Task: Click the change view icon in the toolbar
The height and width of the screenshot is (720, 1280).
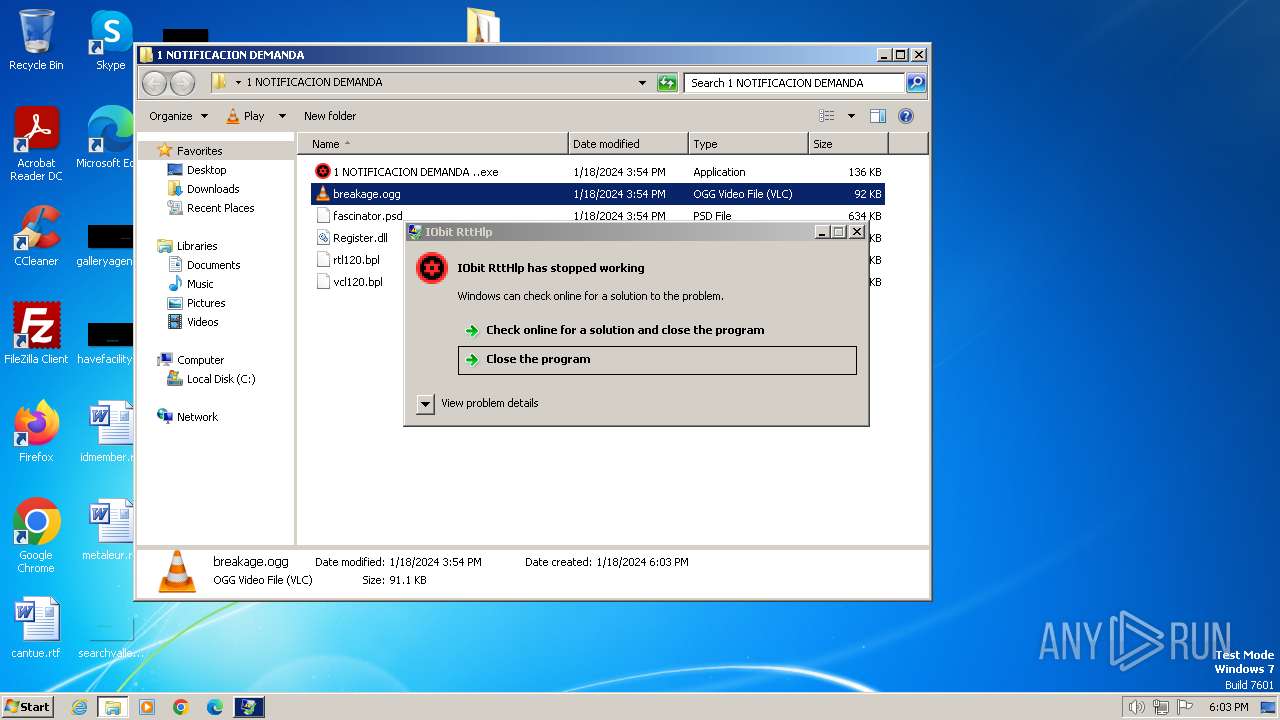Action: (x=827, y=116)
